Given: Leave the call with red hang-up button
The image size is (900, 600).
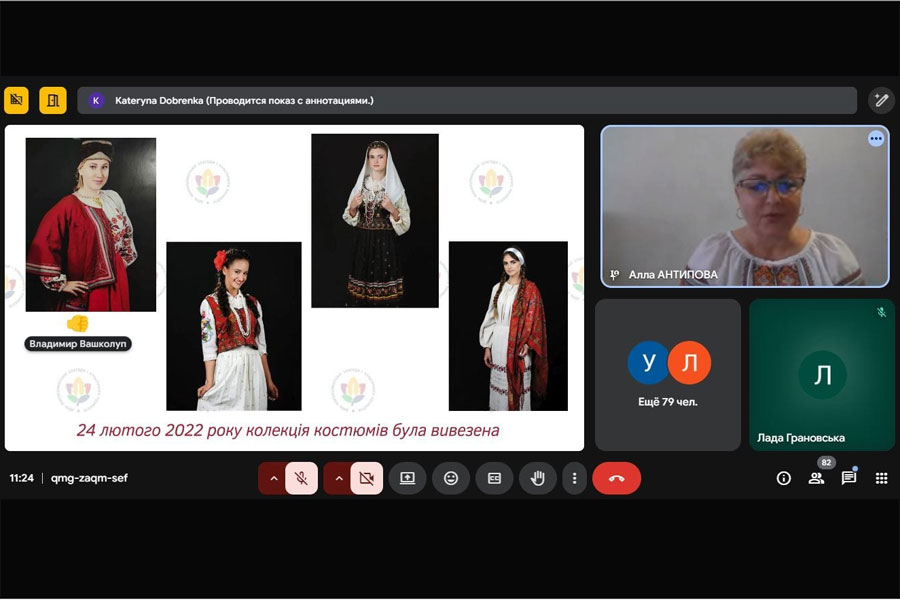Looking at the screenshot, I should [x=616, y=478].
